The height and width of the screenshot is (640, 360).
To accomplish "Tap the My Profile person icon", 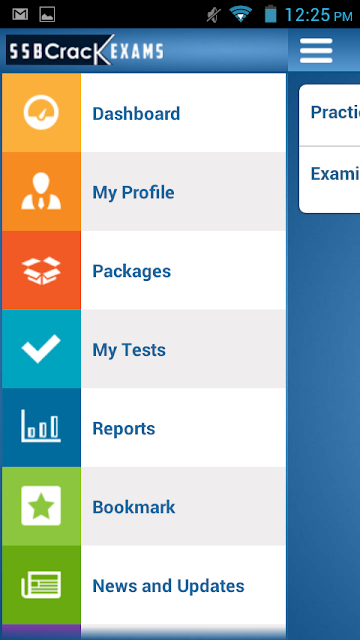I will coord(41,191).
